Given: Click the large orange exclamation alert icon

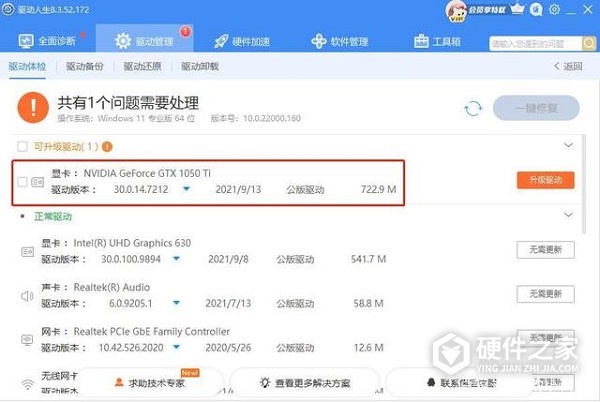Looking at the screenshot, I should (x=33, y=107).
